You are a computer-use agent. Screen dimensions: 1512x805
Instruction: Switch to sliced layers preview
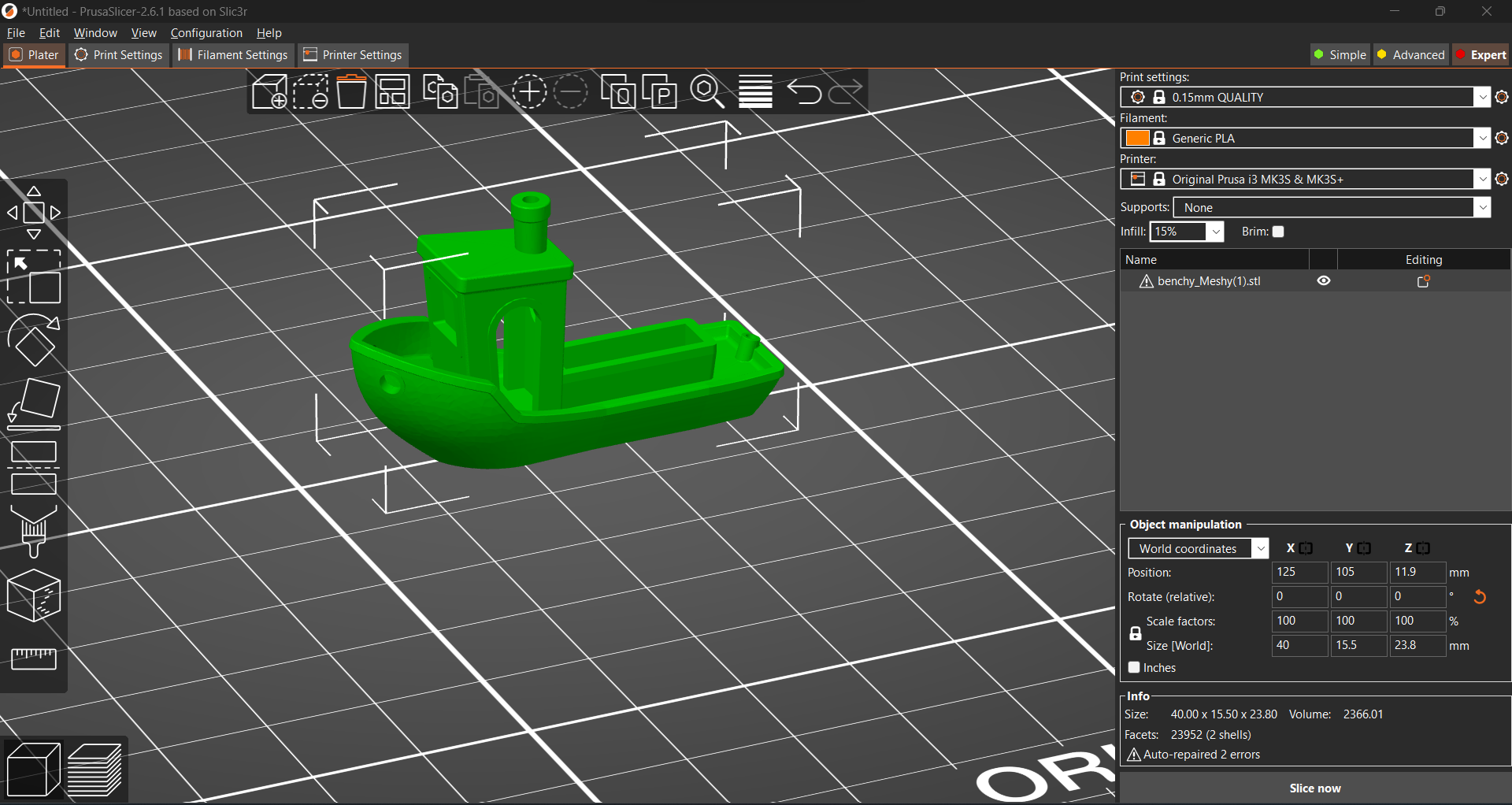click(x=95, y=770)
